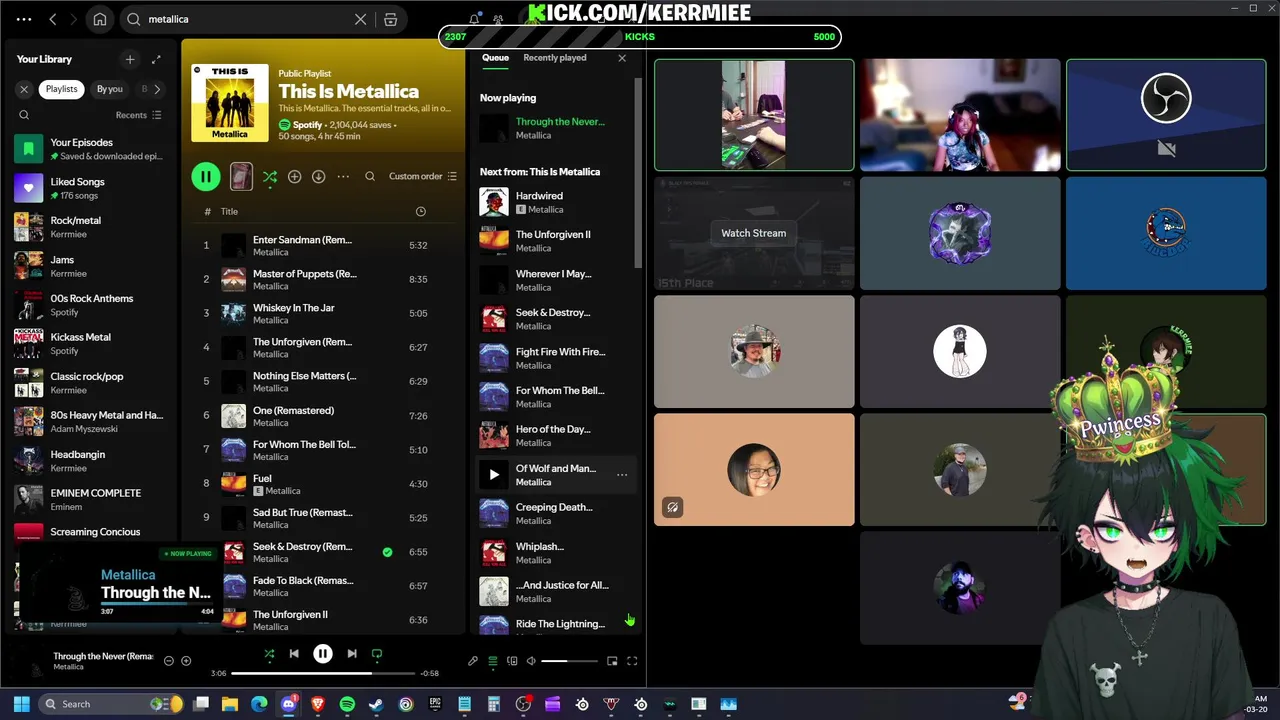1280x720 pixels.
Task: Enter Spotify full screen mode
Action: pos(632,661)
